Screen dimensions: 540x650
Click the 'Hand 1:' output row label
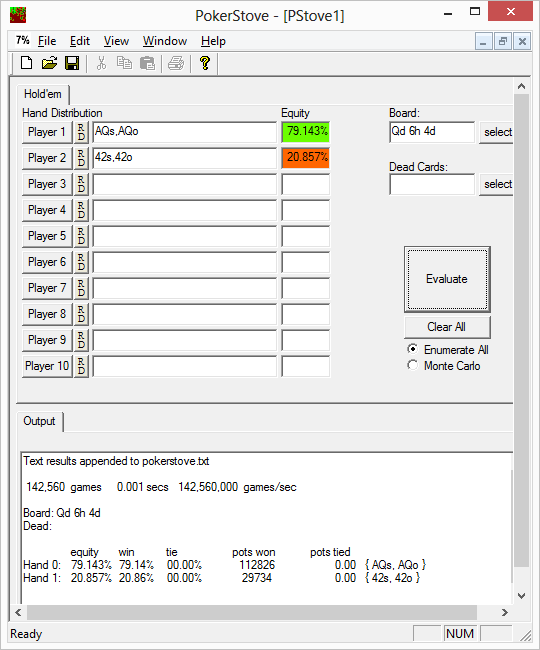tap(42, 578)
